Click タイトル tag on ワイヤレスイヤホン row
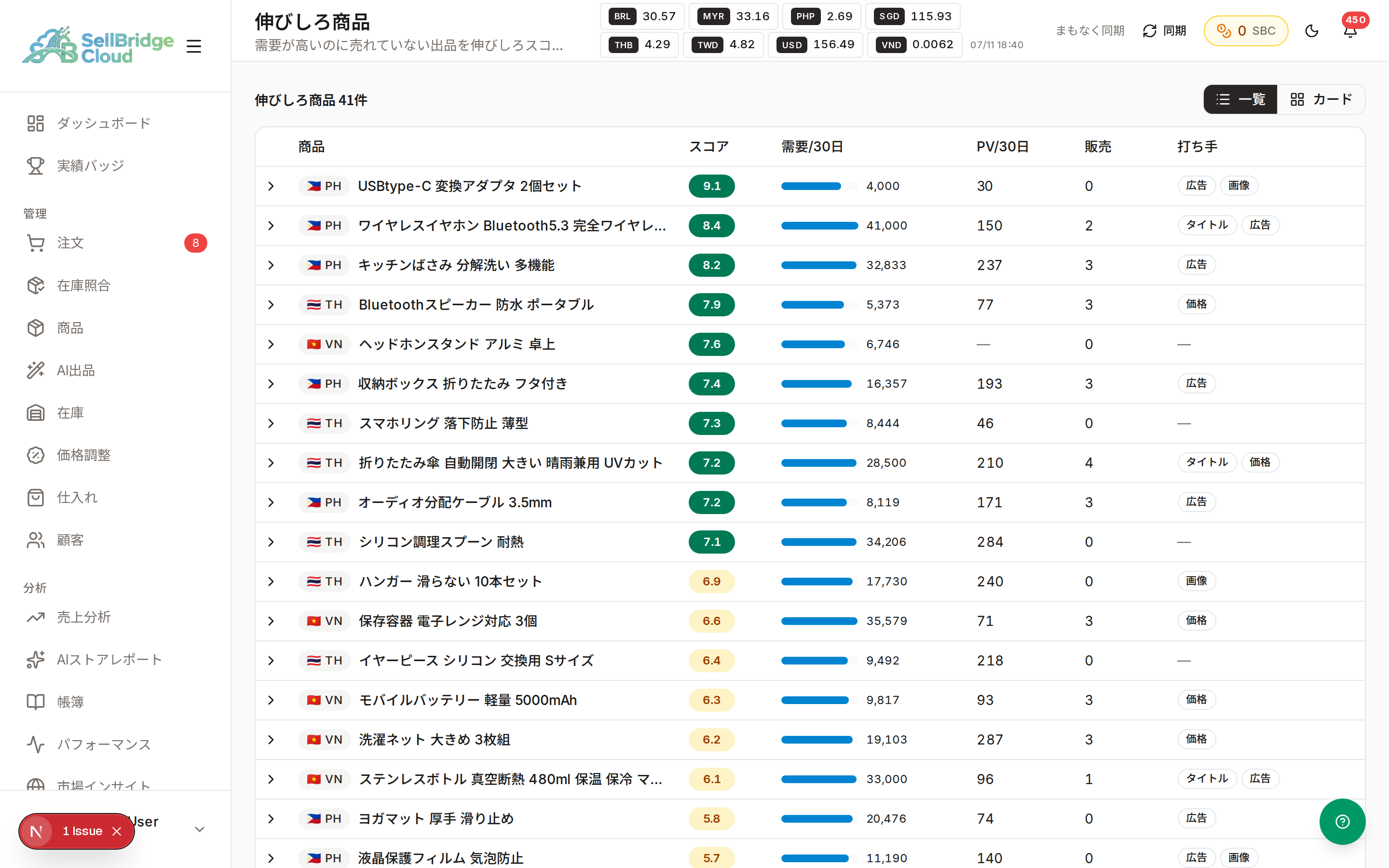Screen dimensions: 1389x868 tap(1207, 225)
